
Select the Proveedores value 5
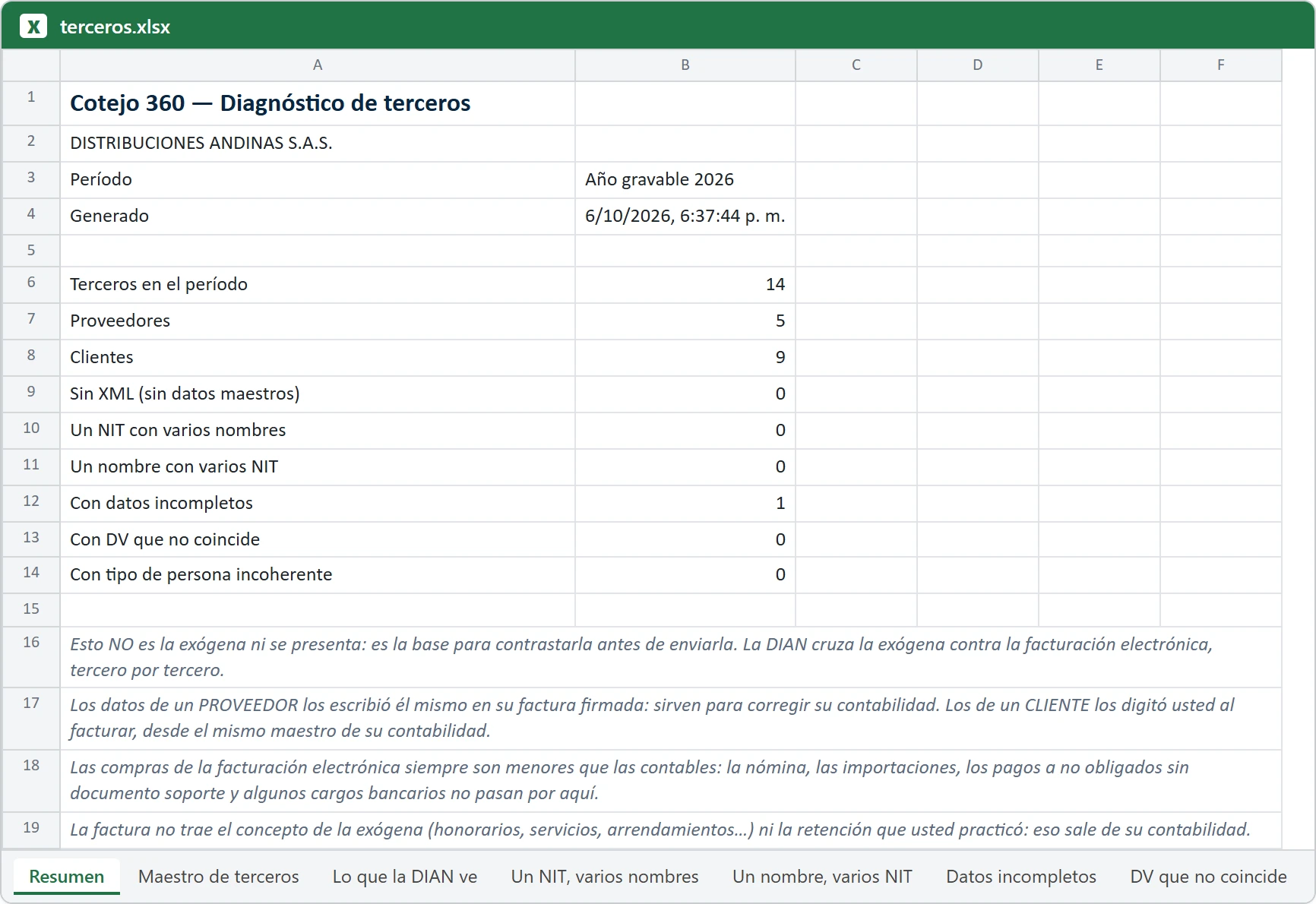pyautogui.click(x=685, y=321)
